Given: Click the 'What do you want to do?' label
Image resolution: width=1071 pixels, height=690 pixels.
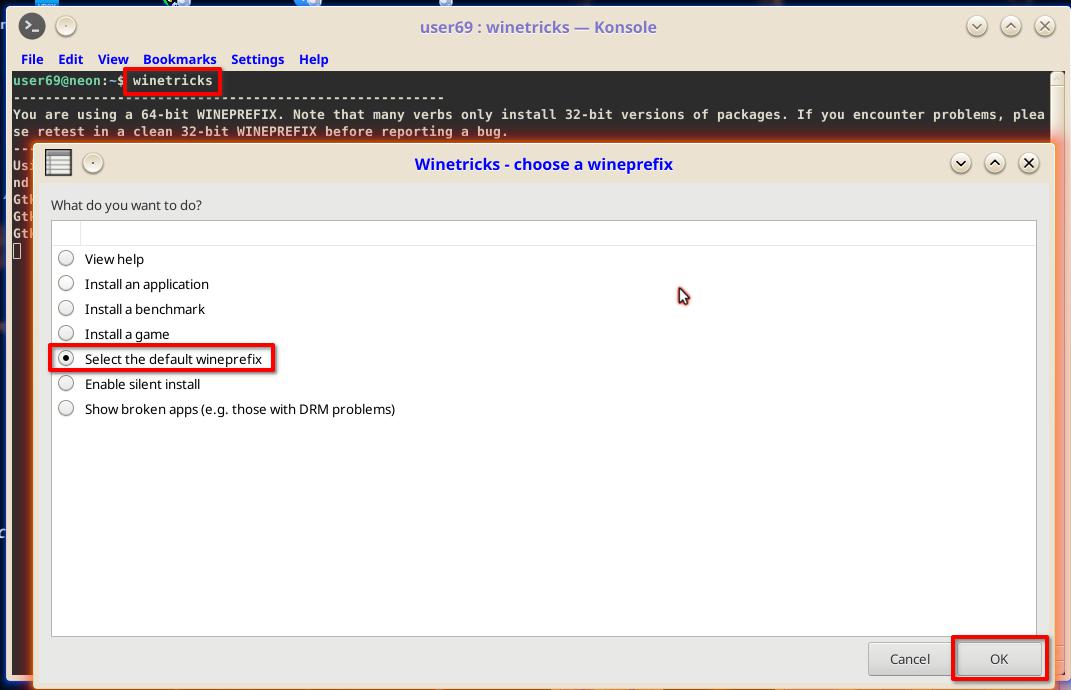Looking at the screenshot, I should click(x=126, y=205).
